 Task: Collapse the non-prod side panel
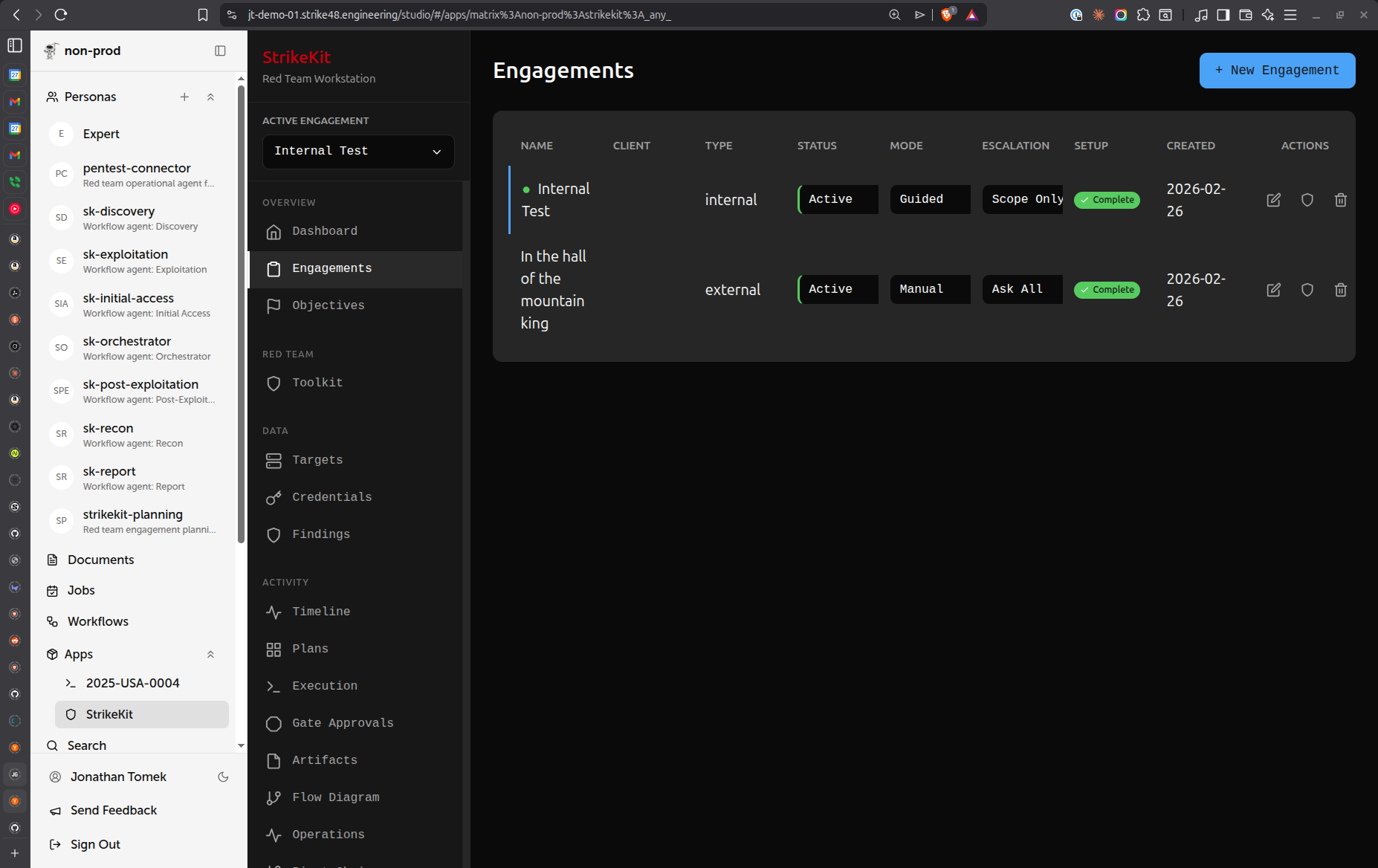point(220,51)
